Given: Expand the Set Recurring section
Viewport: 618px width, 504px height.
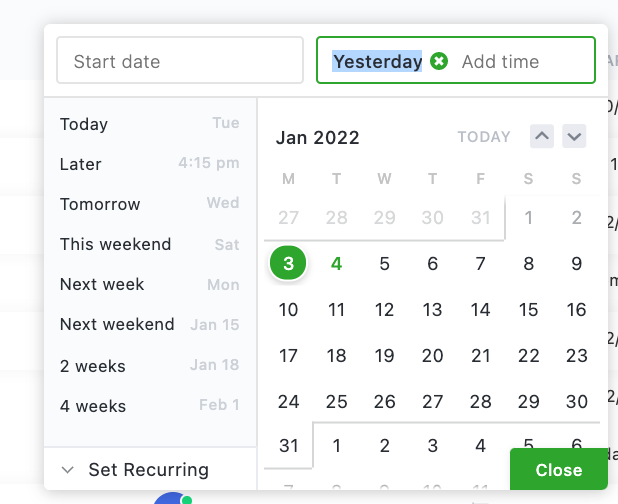Looking at the screenshot, I should pos(135,469).
